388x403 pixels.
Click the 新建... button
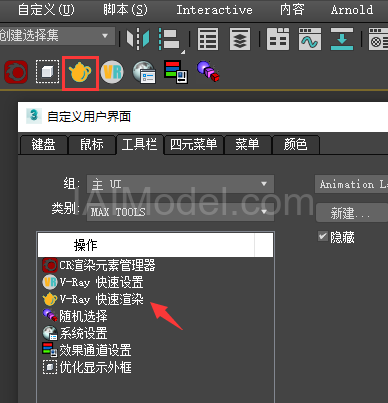(351, 213)
